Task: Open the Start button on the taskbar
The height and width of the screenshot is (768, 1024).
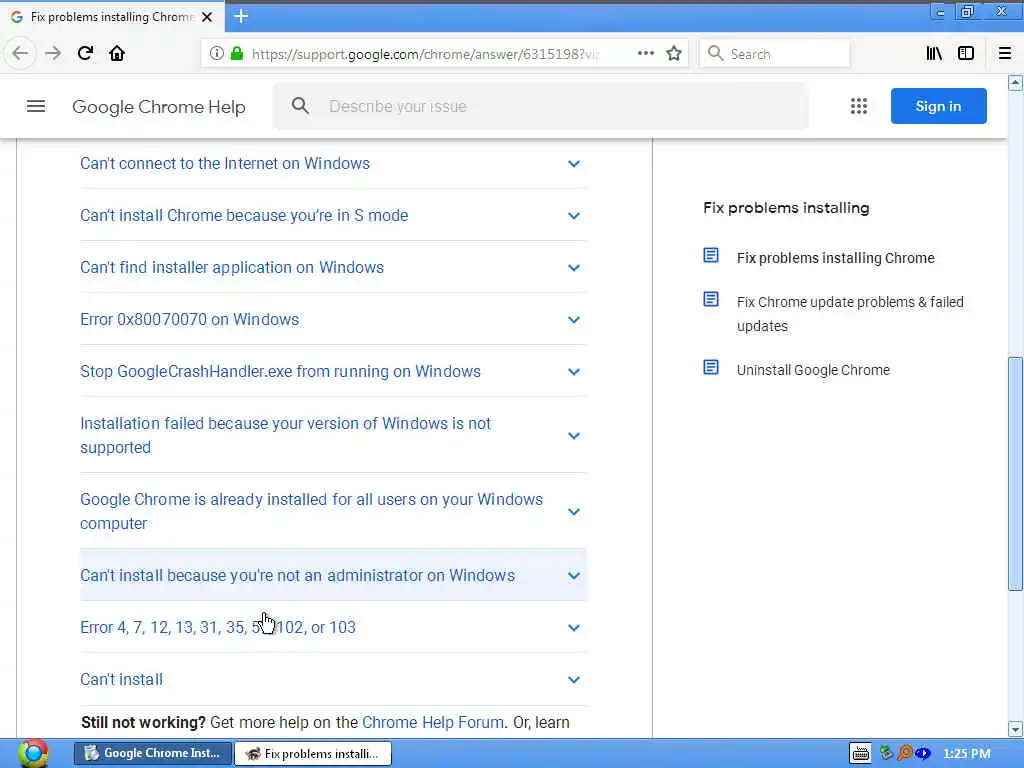Action: (x=33, y=753)
